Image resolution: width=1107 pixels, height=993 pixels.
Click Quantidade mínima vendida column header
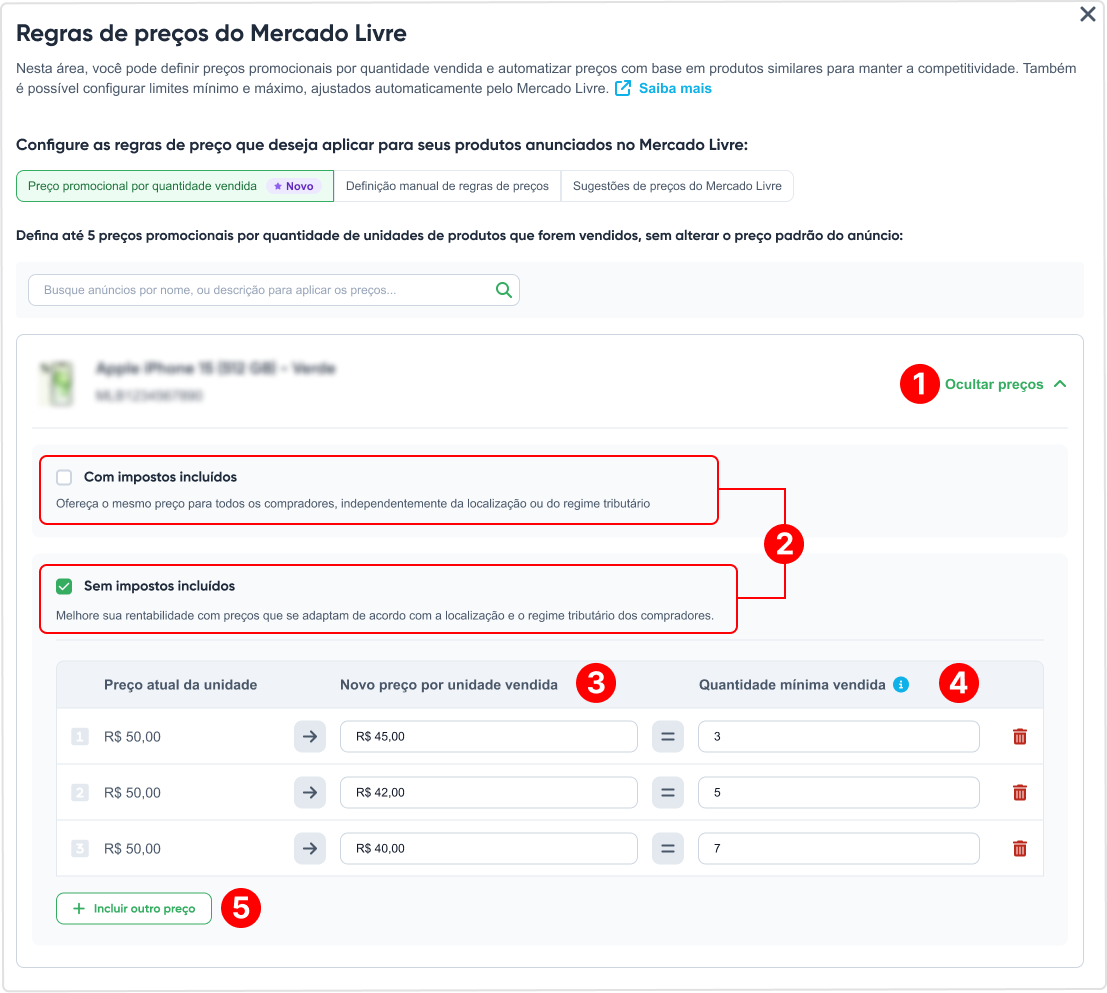[792, 685]
